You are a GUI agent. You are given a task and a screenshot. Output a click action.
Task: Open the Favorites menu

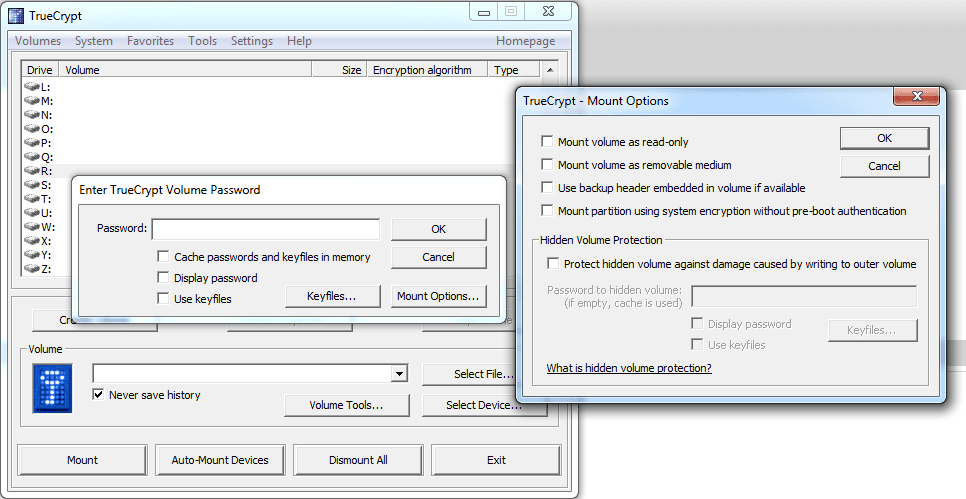[150, 41]
